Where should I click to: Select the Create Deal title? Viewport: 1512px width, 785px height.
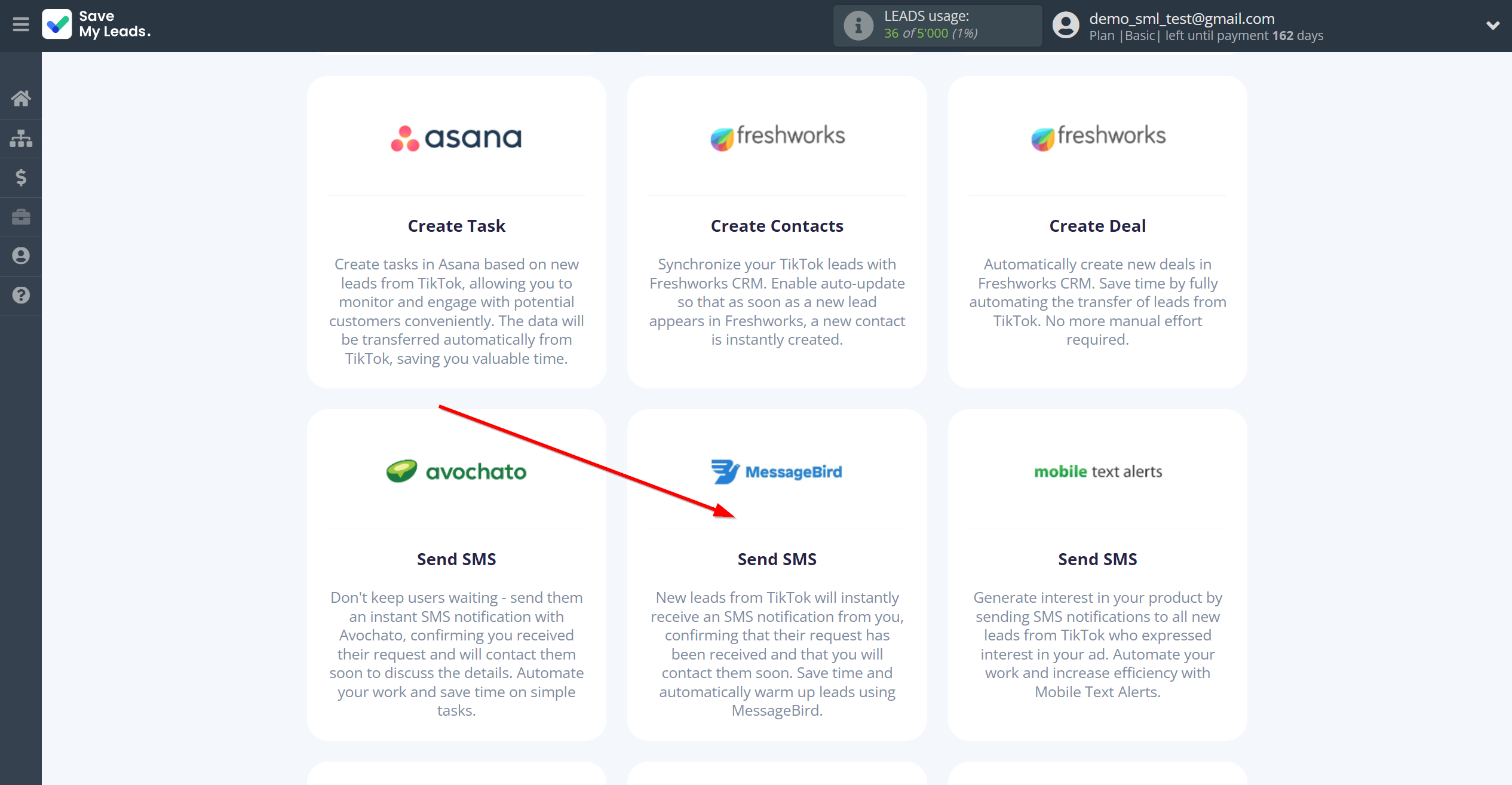(x=1097, y=226)
